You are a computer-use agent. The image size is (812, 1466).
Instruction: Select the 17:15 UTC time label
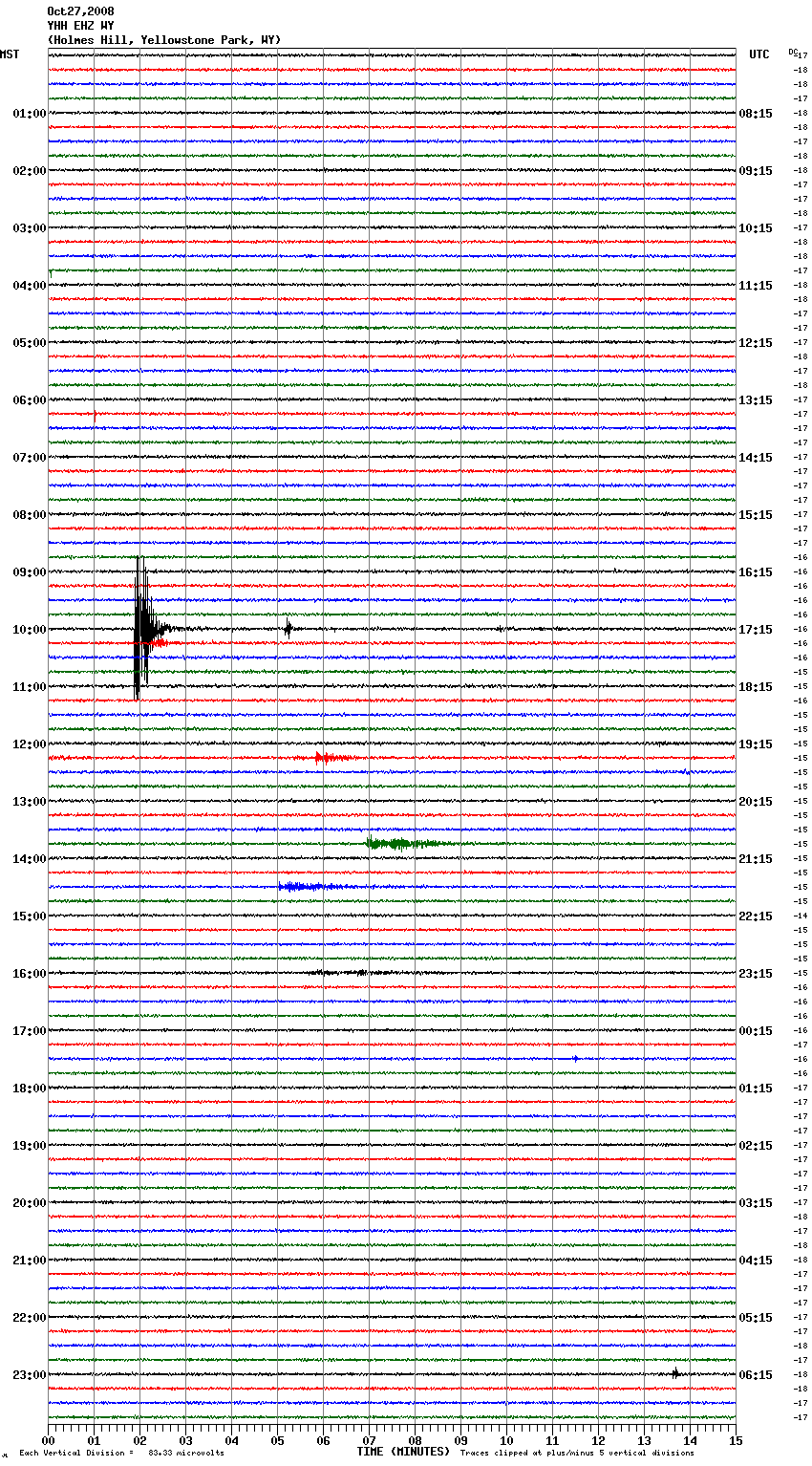[x=756, y=630]
